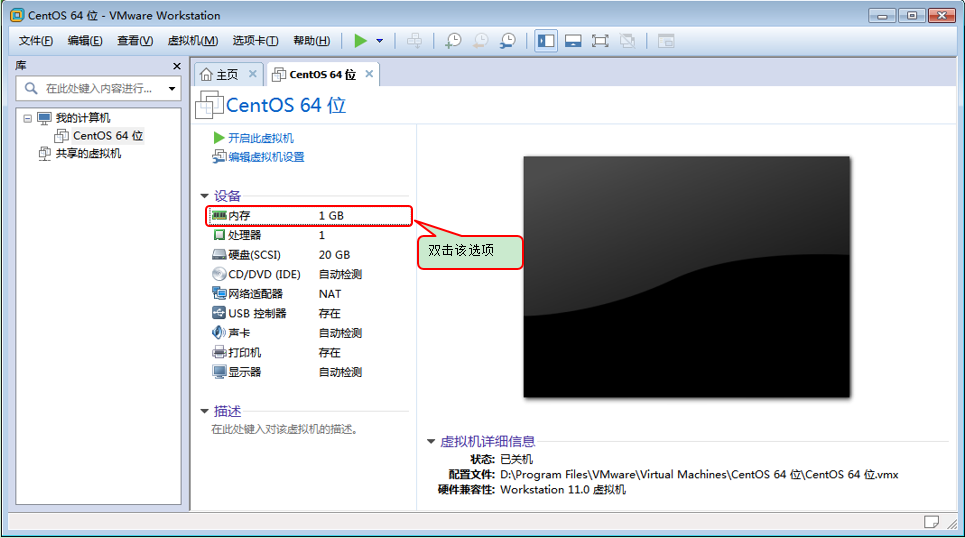Collapse the 虚拟机详细信息 section
This screenshot has height=538, width=965.
click(x=431, y=441)
